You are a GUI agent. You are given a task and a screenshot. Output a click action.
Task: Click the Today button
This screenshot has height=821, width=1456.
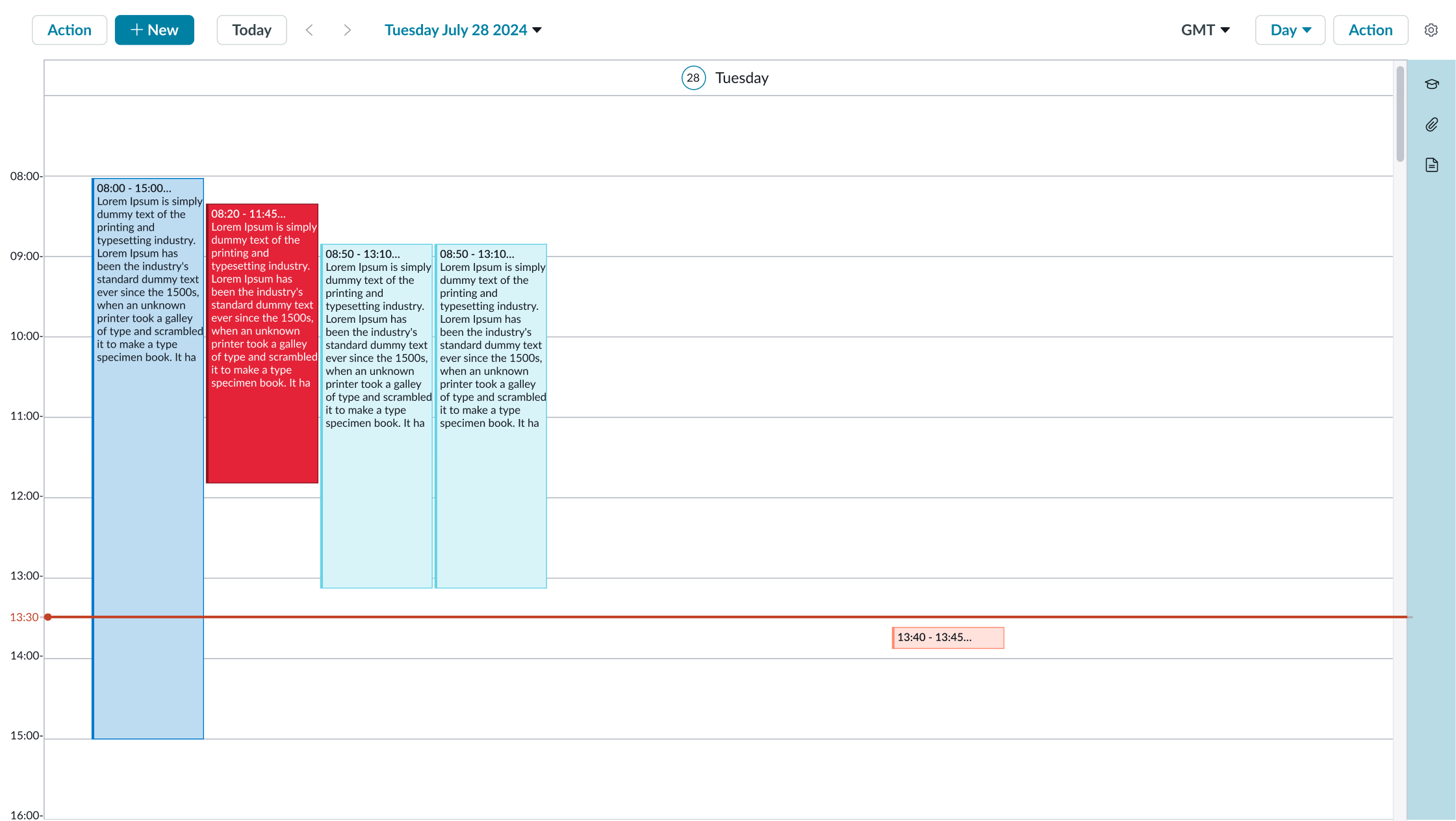click(x=251, y=30)
